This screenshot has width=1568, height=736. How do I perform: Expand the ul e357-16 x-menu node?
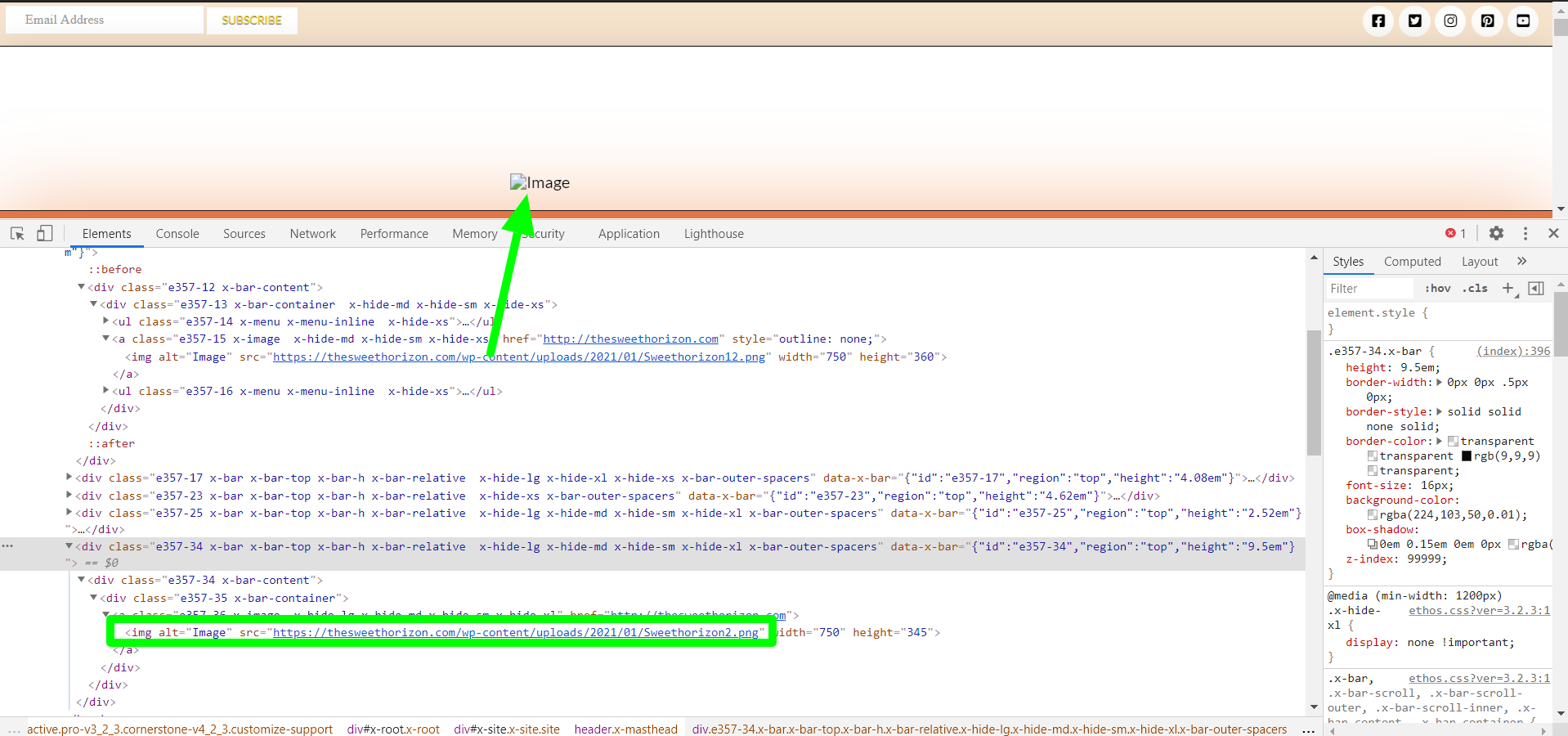pos(105,391)
